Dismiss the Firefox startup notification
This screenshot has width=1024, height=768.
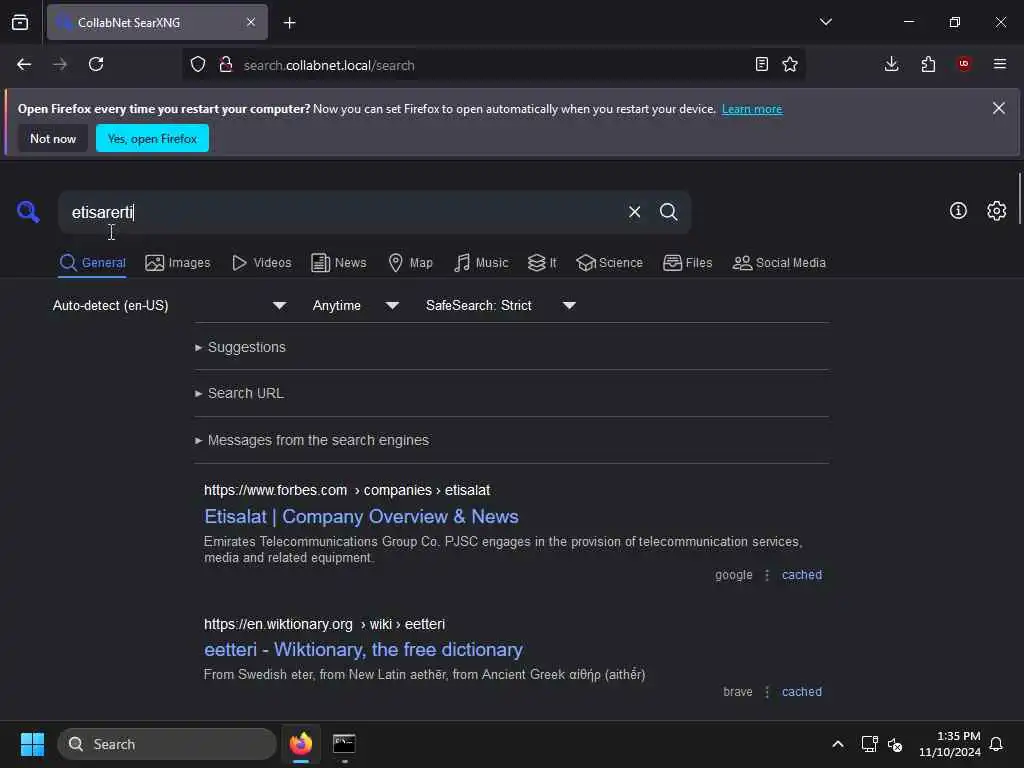tap(999, 108)
